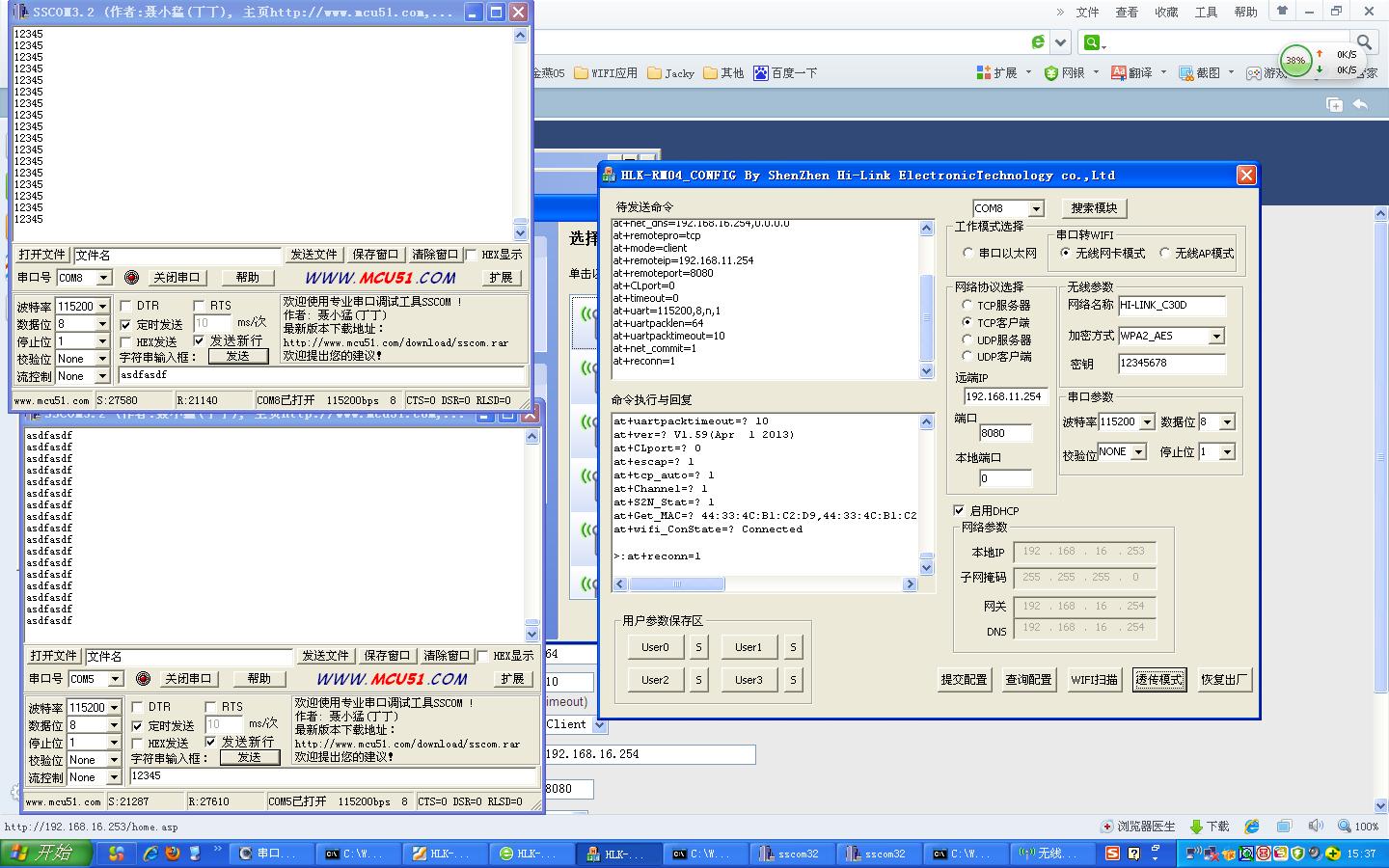
Task: Click the 搜索模块 button
Action: point(1094,208)
